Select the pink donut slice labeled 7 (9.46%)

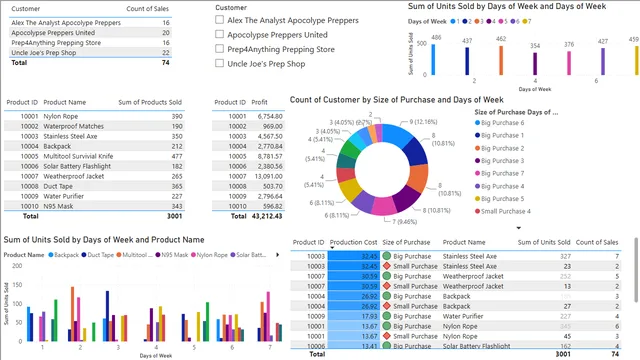[x=384, y=206]
